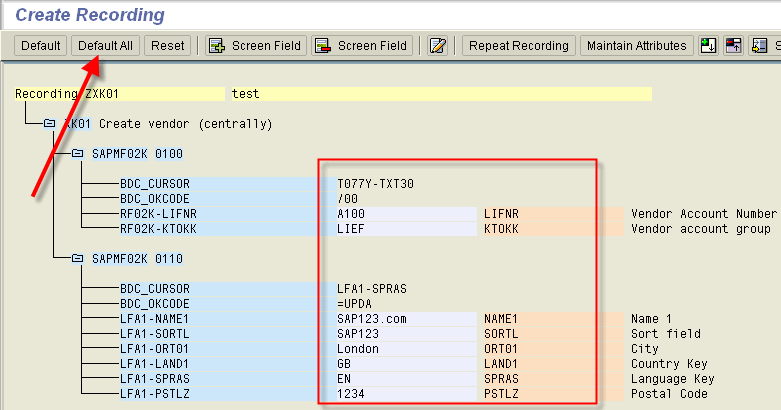The image size is (781, 410).
Task: Click the Postal Code value field 1234
Action: [405, 394]
